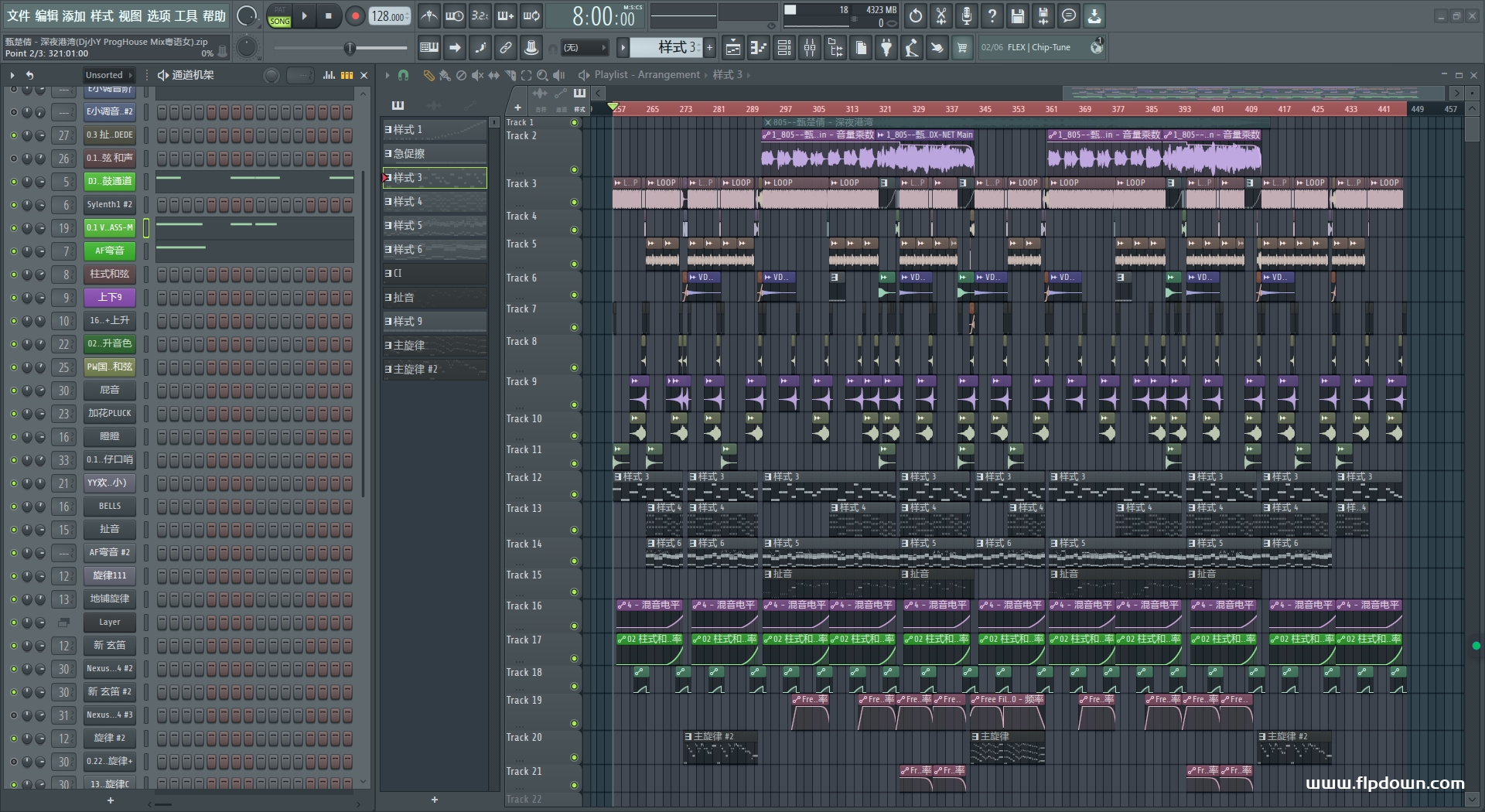Toggle the metronome icon
Viewport: 1485px width, 812px height.
[429, 15]
